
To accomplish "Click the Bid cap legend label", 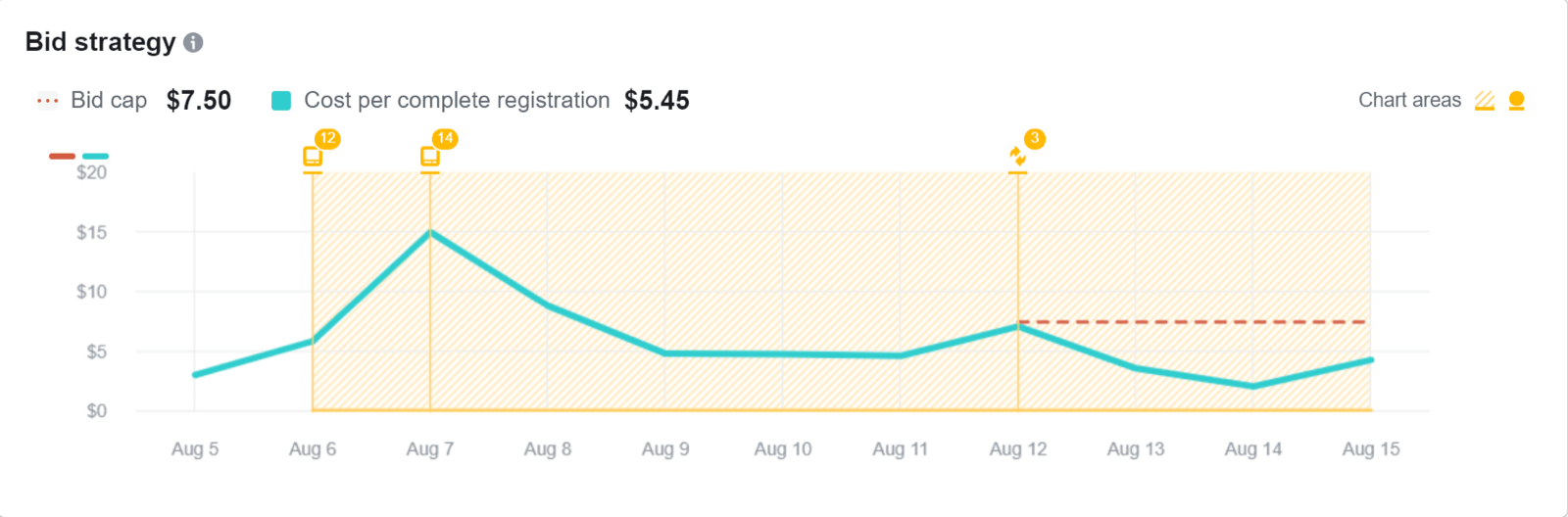I will 109,101.
